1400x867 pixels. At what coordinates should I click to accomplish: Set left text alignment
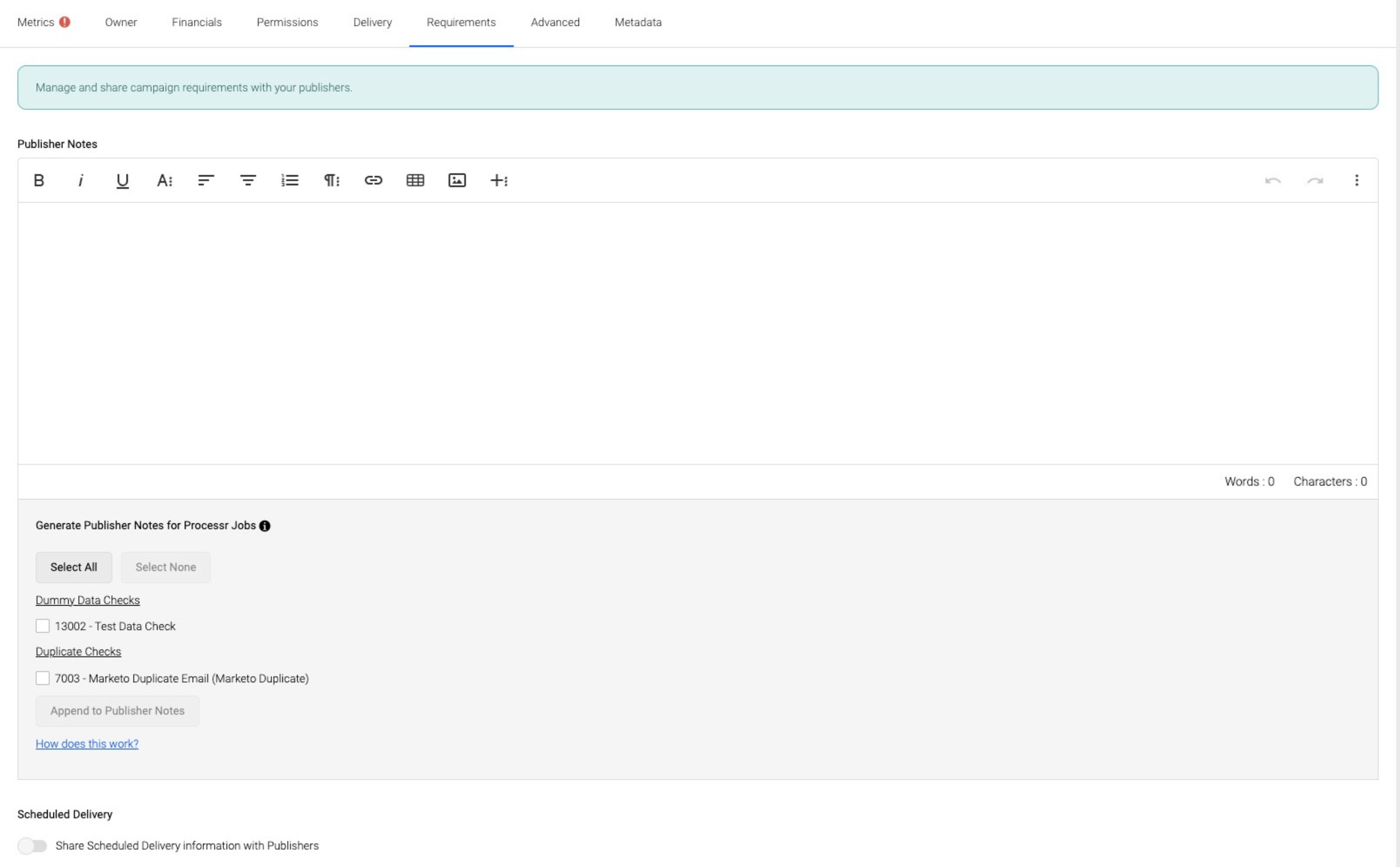click(x=206, y=181)
